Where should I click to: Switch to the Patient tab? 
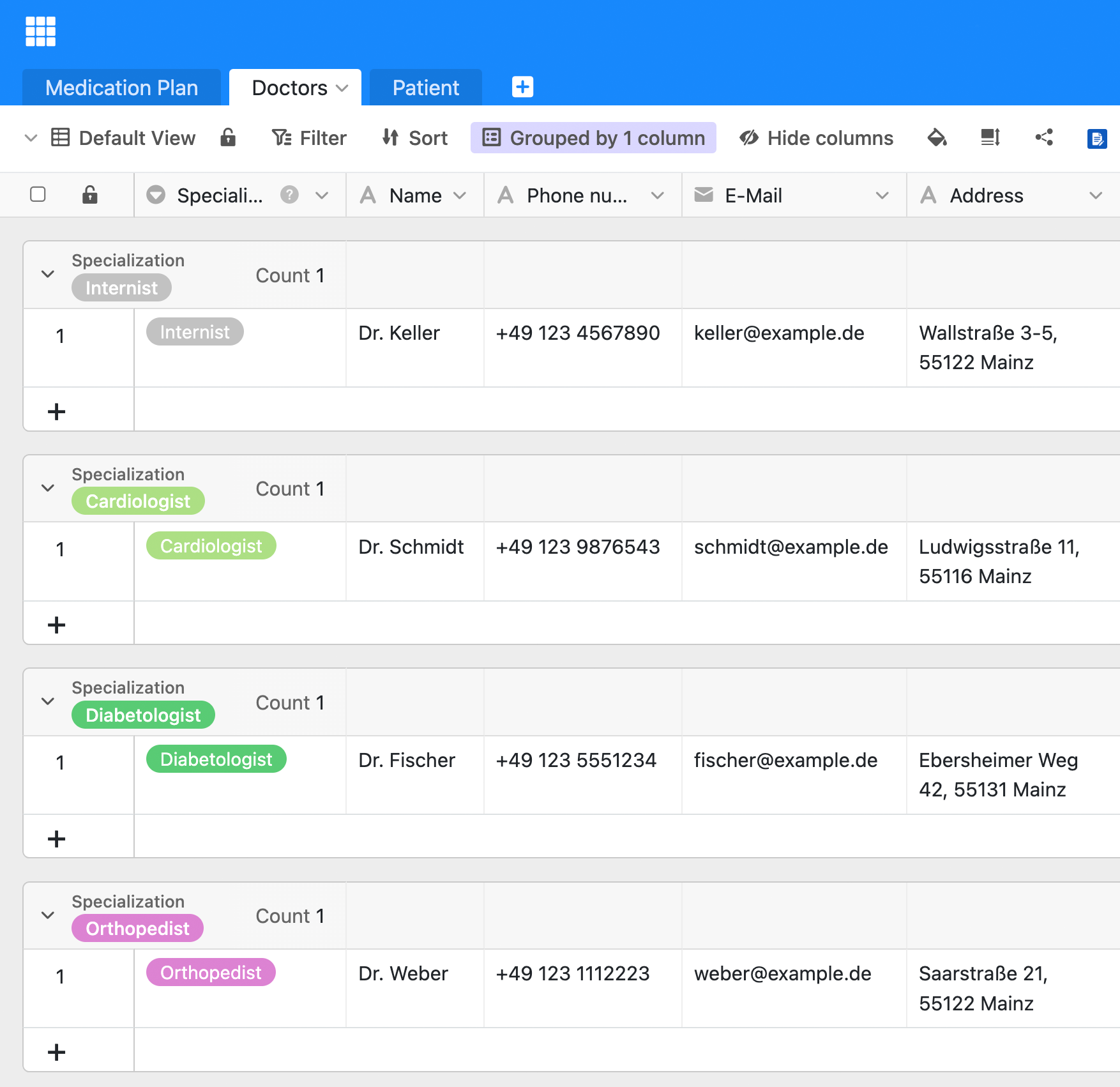(426, 87)
